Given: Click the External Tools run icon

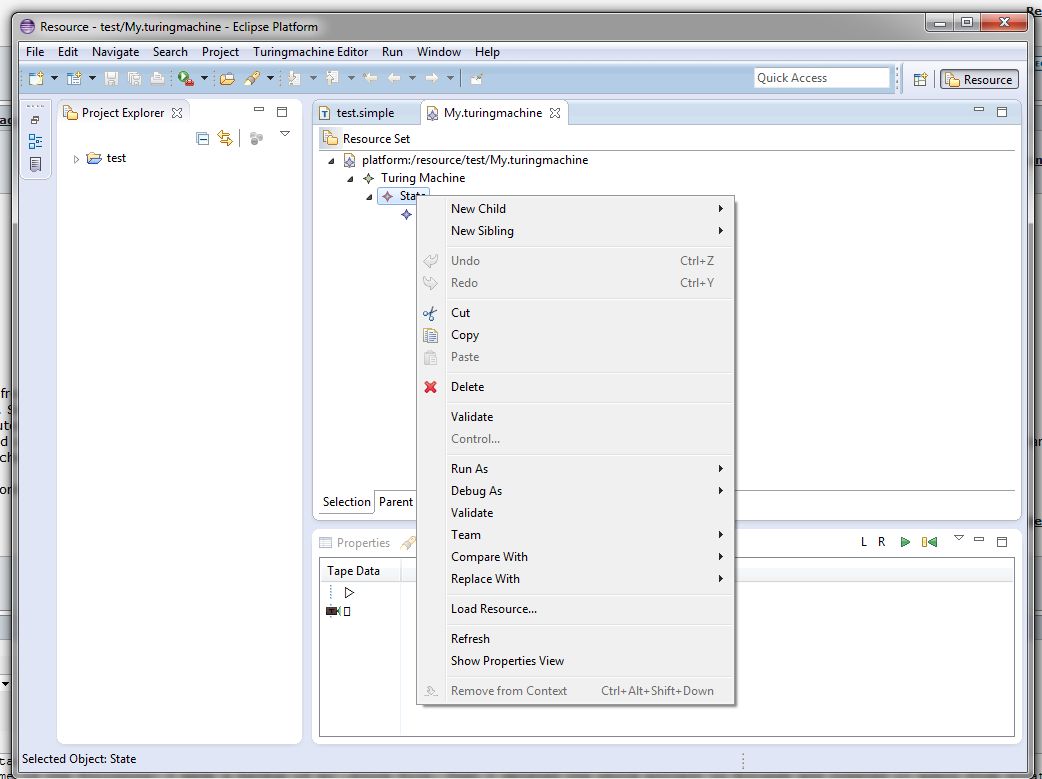Looking at the screenshot, I should coord(185,78).
